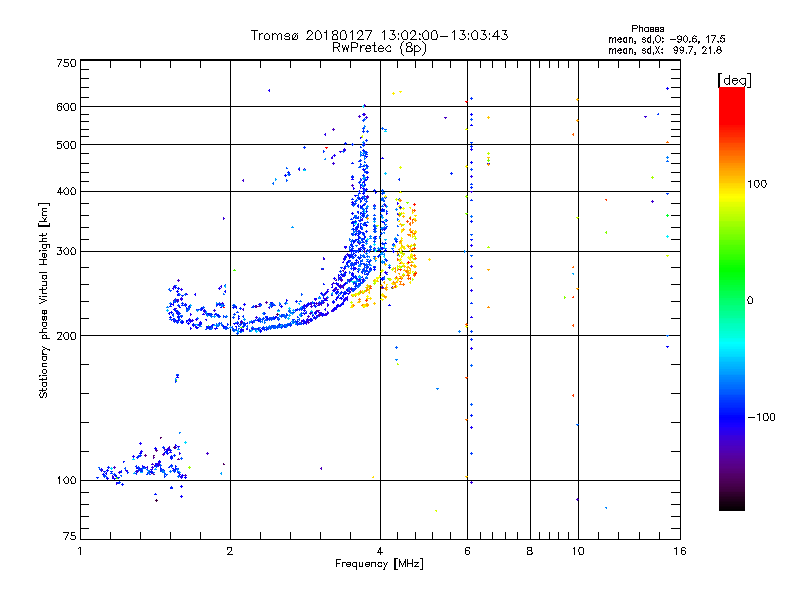The width and height of the screenshot is (800, 600).
Task: Click the 'RwPretec (8p)' subtitle
Action: pyautogui.click(x=379, y=48)
